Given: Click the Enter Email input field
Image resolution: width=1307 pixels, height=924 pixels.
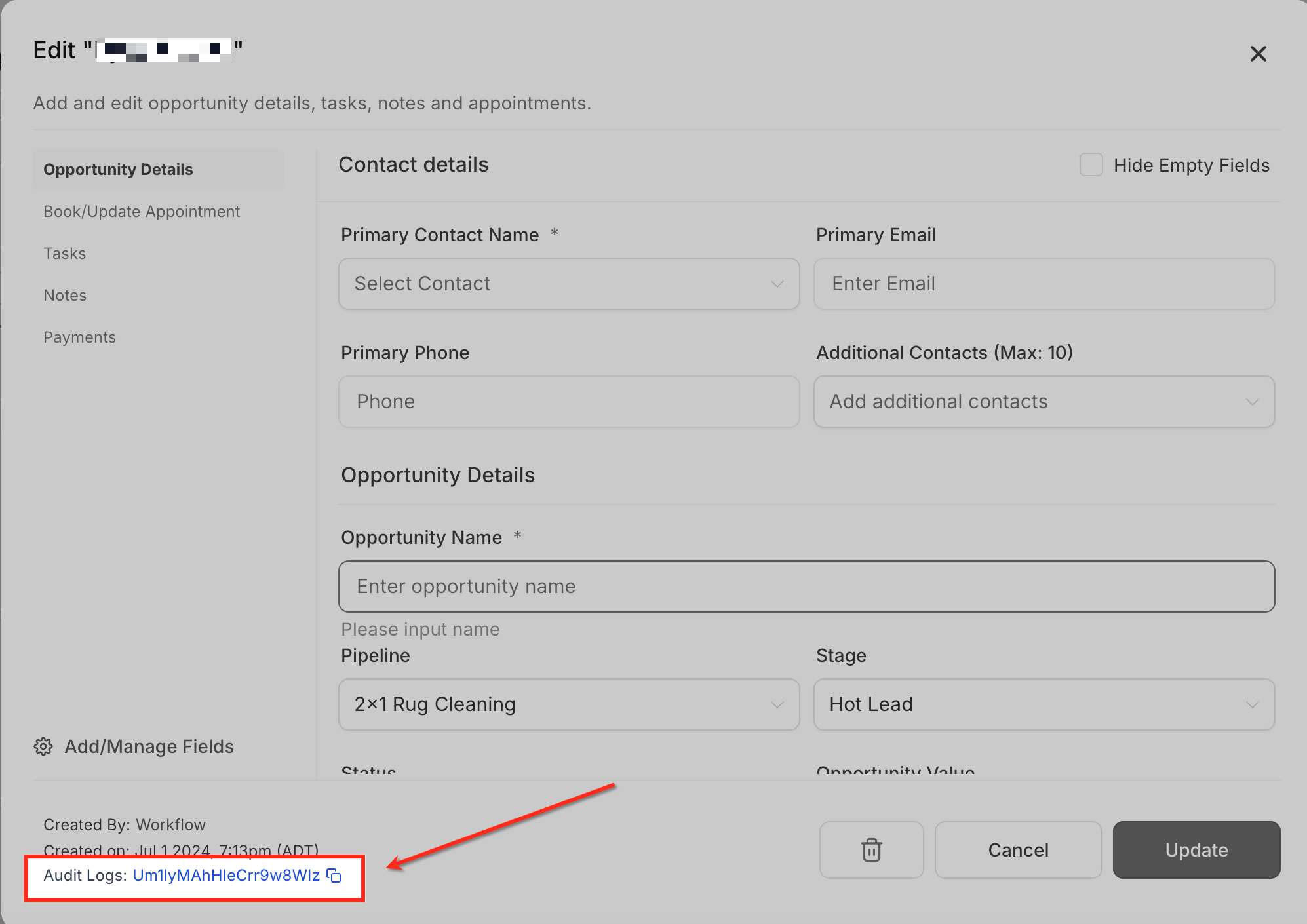Looking at the screenshot, I should 1044,284.
